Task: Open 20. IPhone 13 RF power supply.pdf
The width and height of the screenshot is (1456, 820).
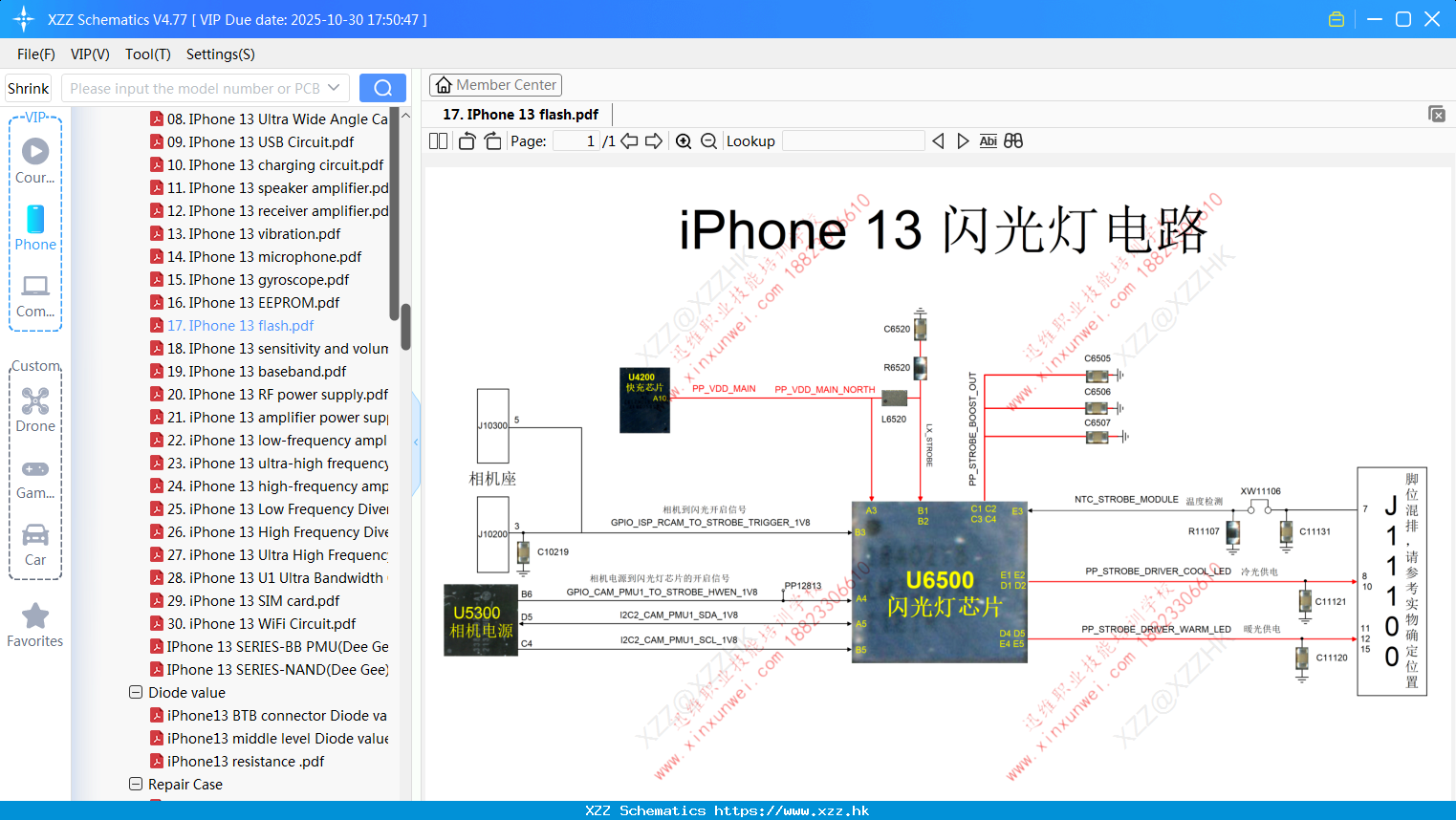Action: click(x=277, y=394)
